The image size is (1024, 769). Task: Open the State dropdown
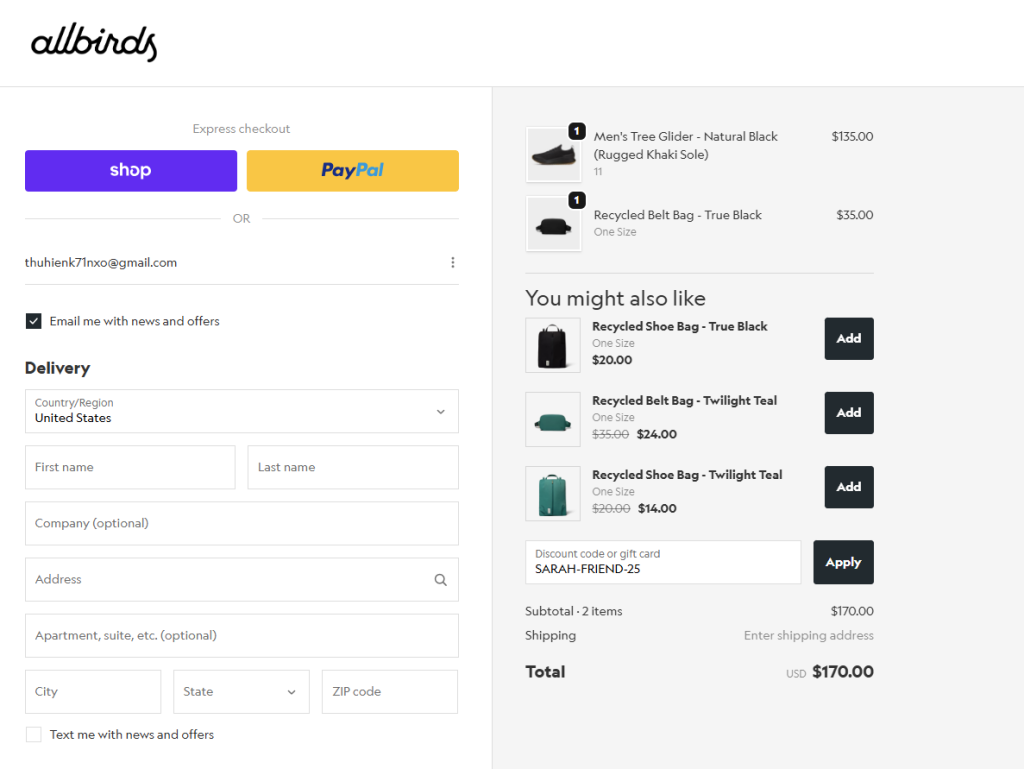pyautogui.click(x=241, y=691)
